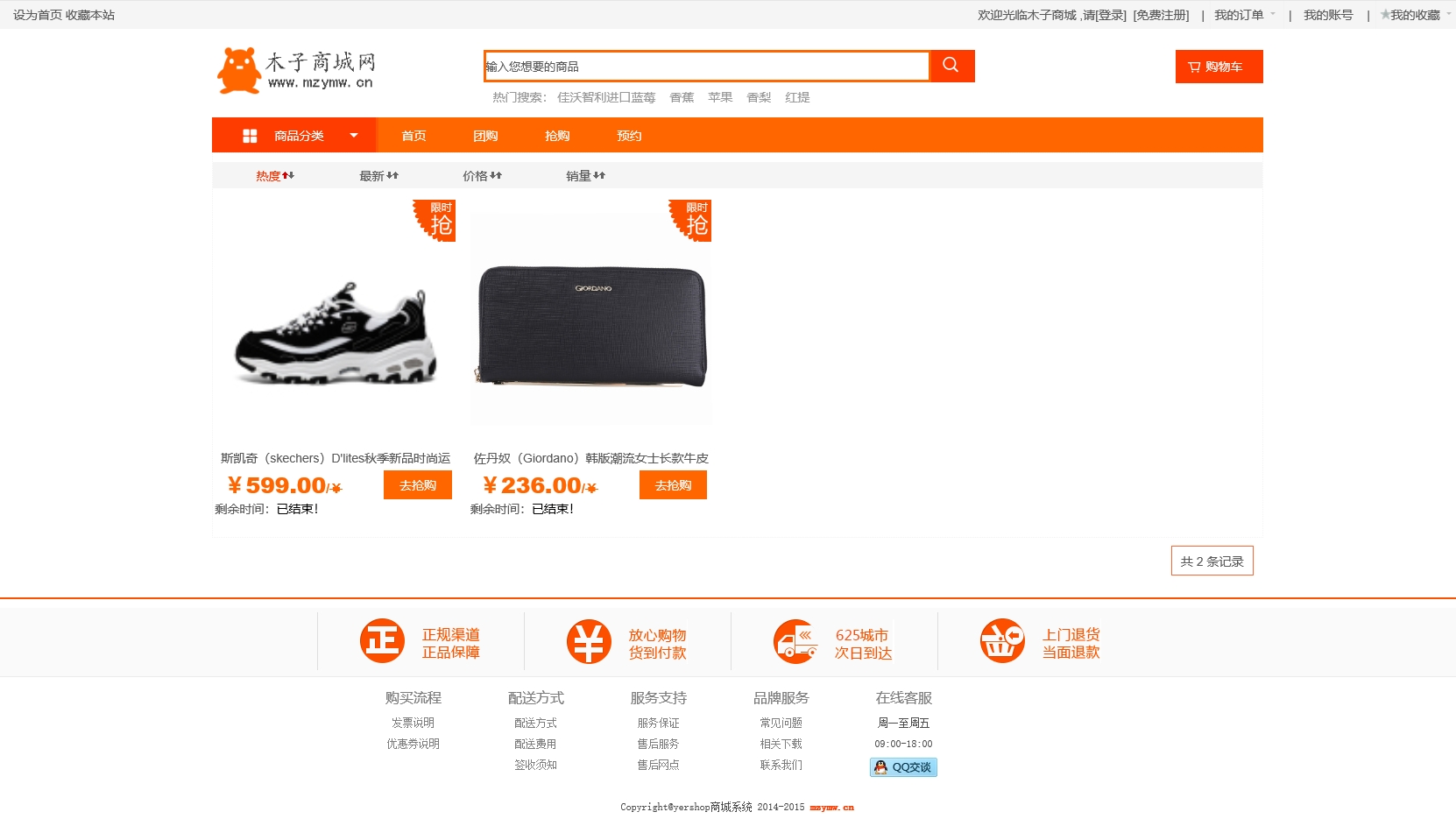The width and height of the screenshot is (1456, 819).
Task: Open the shopping cart button
Action: [1219, 67]
